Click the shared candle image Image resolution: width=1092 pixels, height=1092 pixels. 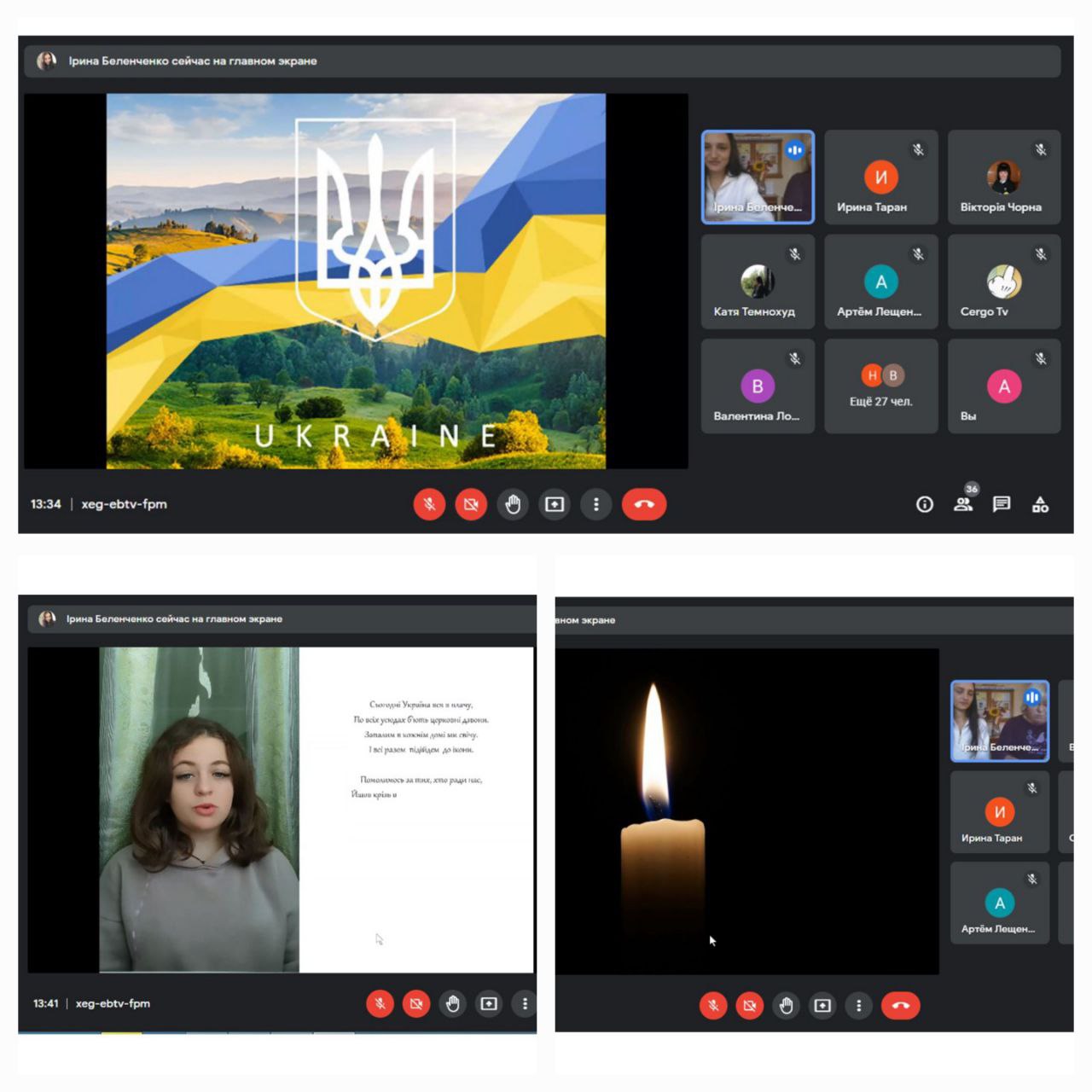point(747,811)
